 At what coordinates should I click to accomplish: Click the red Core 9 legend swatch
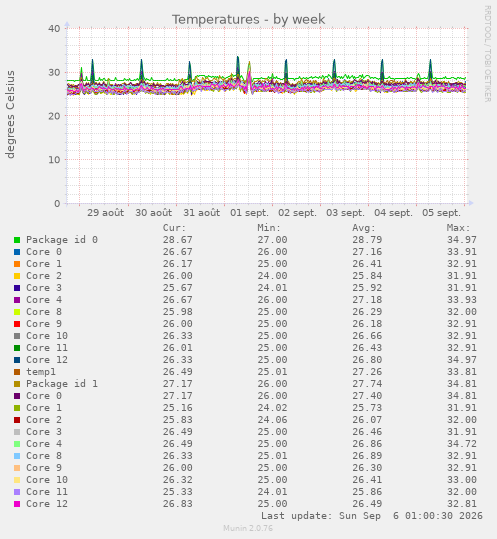click(17, 324)
